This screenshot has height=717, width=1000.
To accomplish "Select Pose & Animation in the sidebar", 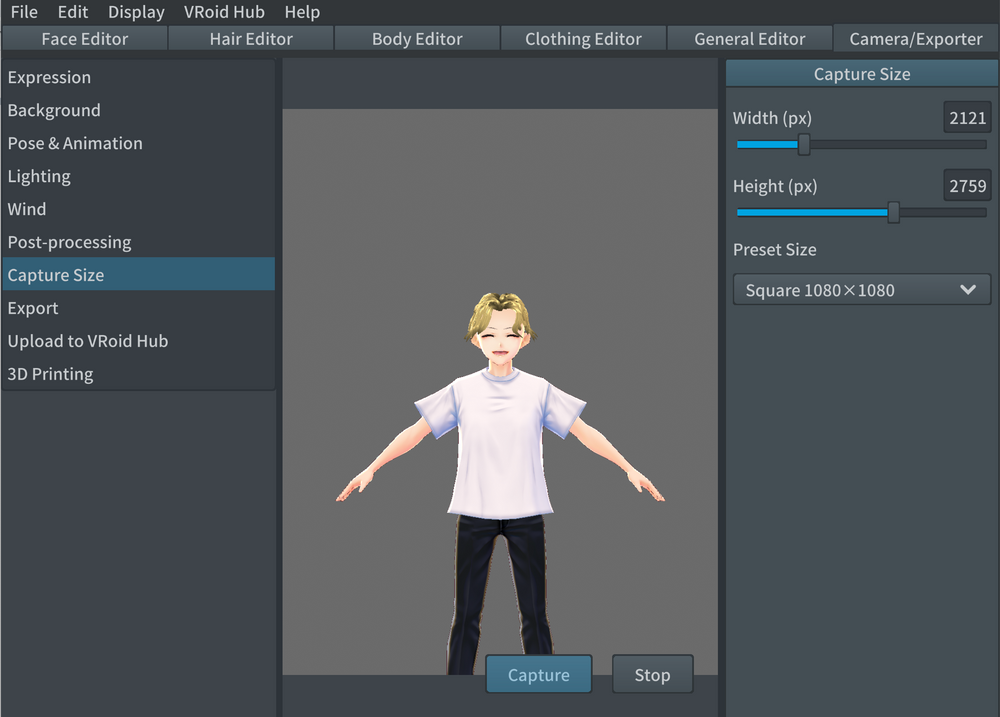I will pos(75,144).
